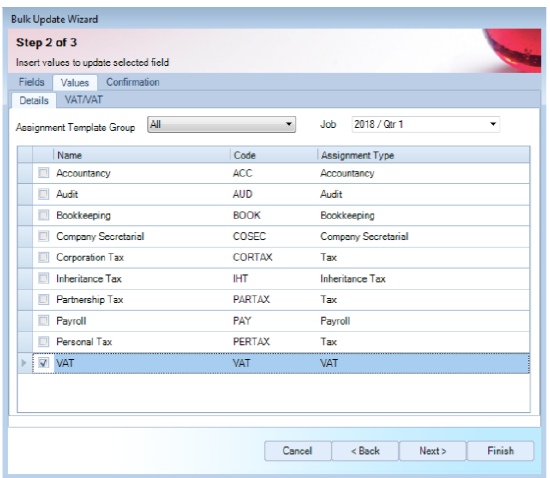Click the Inheritance Tax name cell
The height and width of the screenshot is (478, 550).
click(142, 278)
